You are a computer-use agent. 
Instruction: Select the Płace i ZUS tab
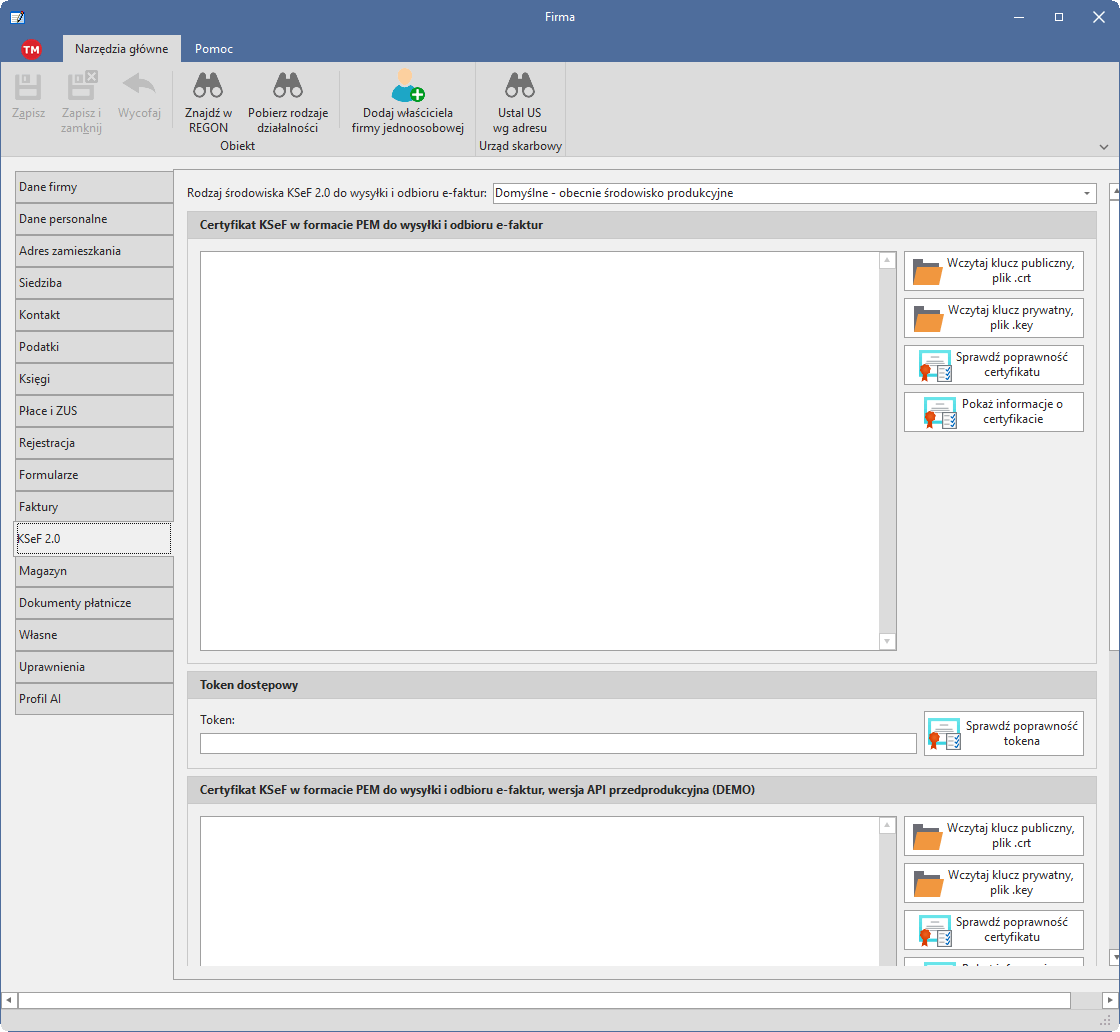pyautogui.click(x=94, y=411)
